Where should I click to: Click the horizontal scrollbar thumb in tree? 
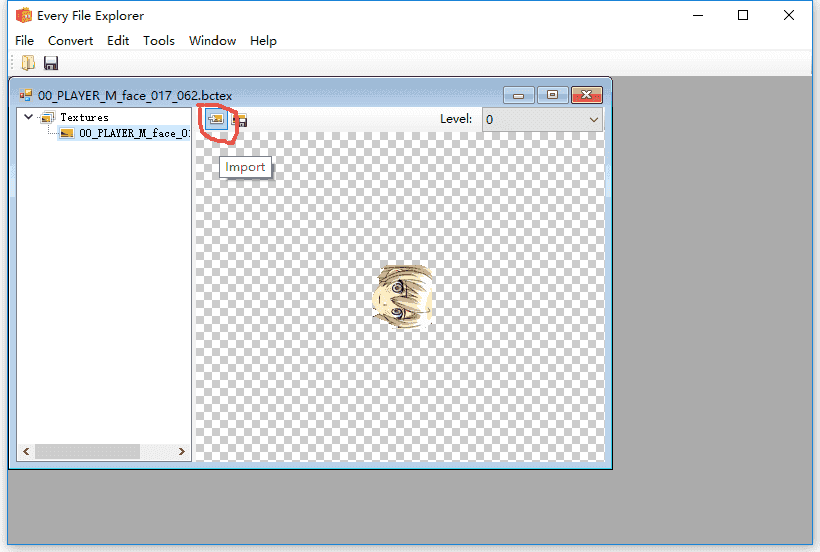87,451
